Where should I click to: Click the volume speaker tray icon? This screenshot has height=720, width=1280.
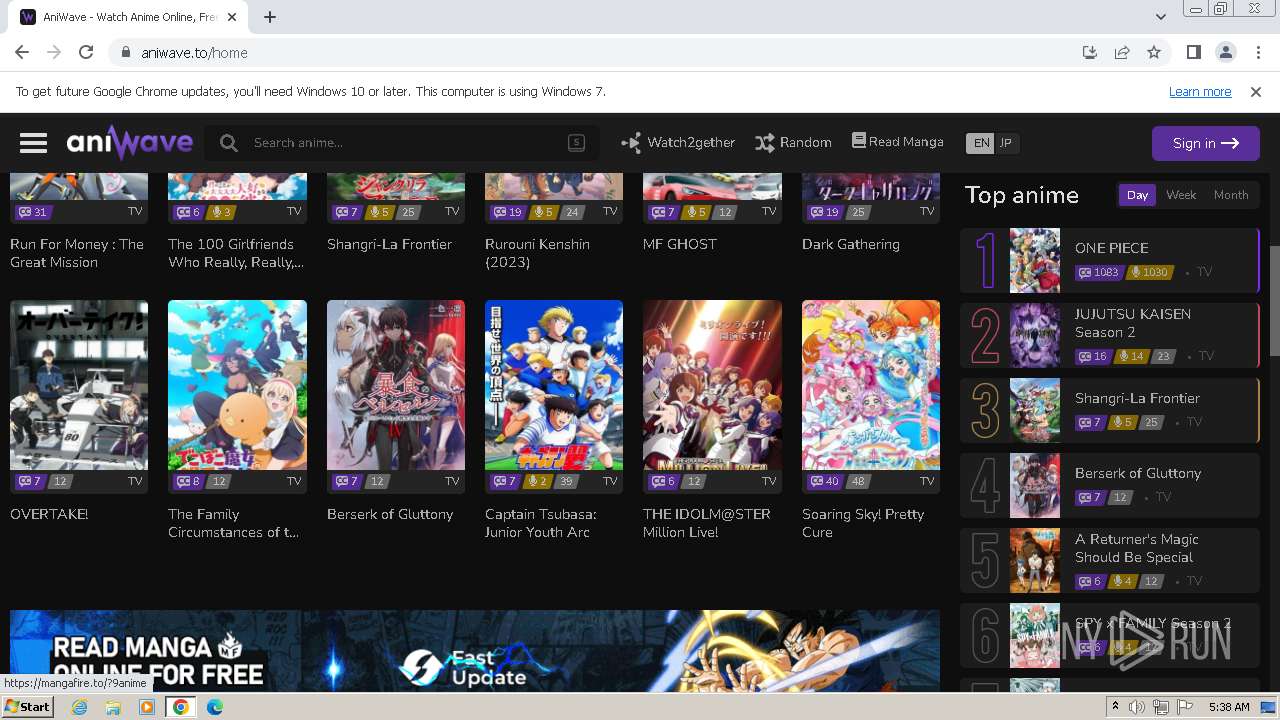pyautogui.click(x=1137, y=707)
